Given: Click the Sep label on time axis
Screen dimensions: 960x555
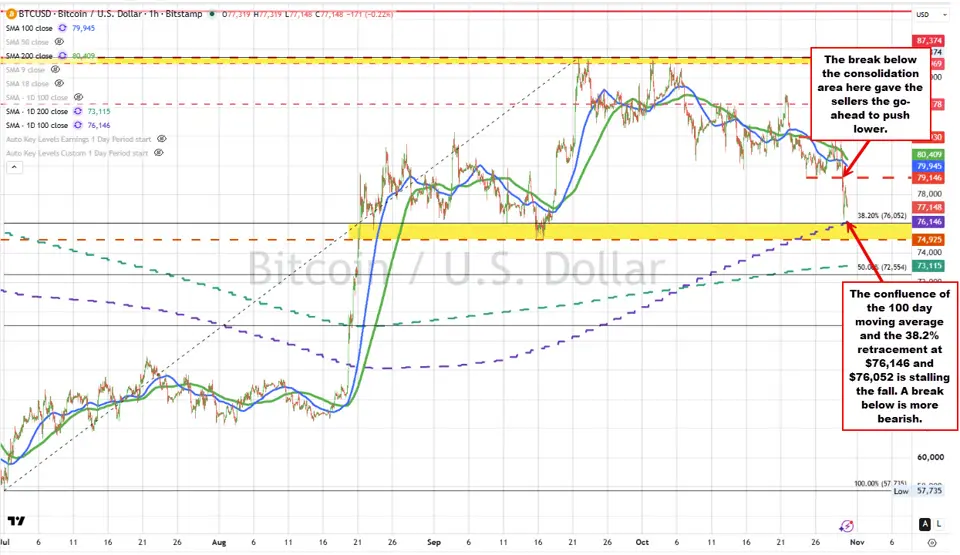Looking at the screenshot, I should pyautogui.click(x=433, y=542).
